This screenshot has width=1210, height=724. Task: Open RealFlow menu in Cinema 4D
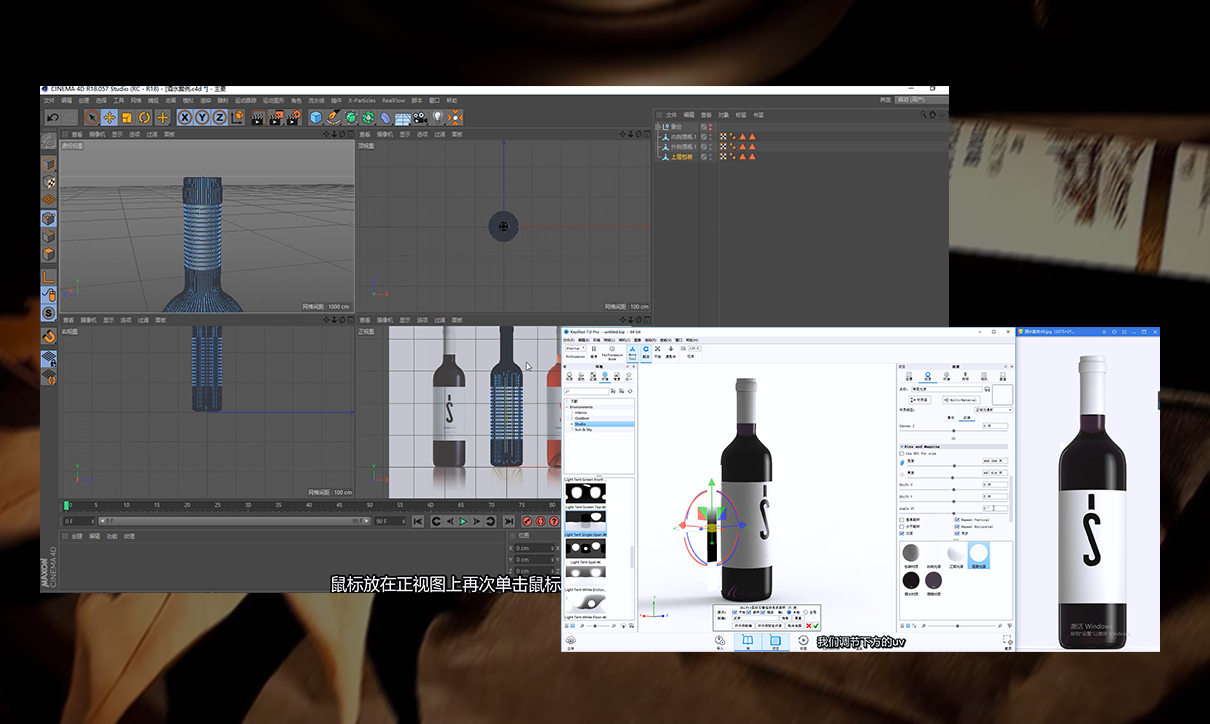pos(394,100)
